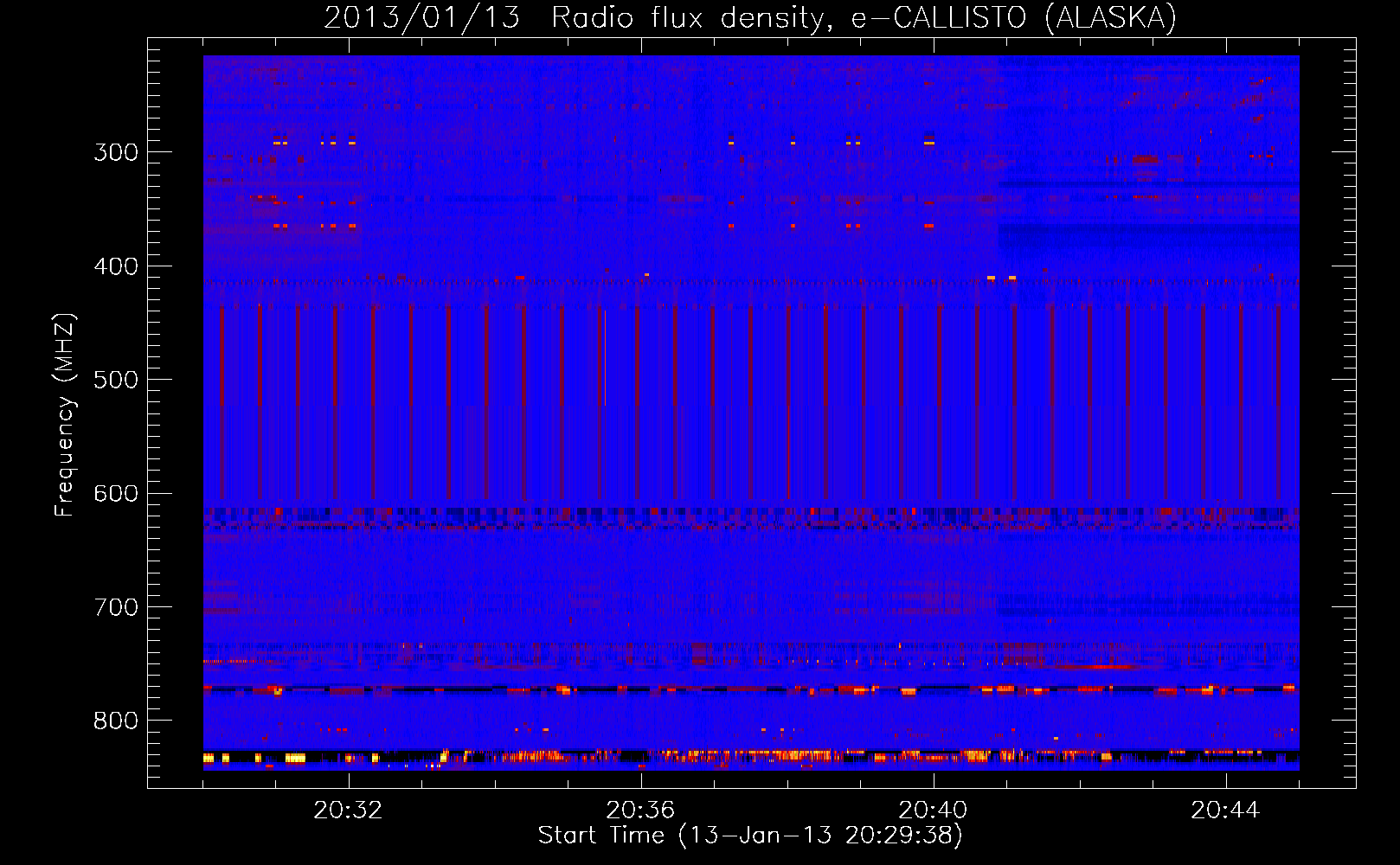Select the 20:44 time tick label
This screenshot has width=1400, height=865.
[1225, 811]
